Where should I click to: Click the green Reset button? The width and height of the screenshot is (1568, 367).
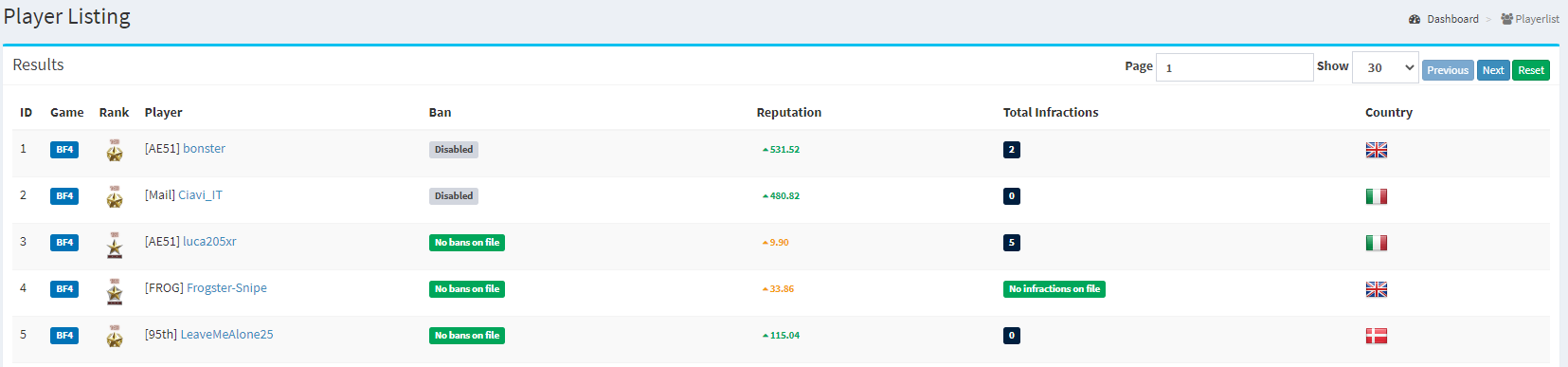pyautogui.click(x=1531, y=70)
